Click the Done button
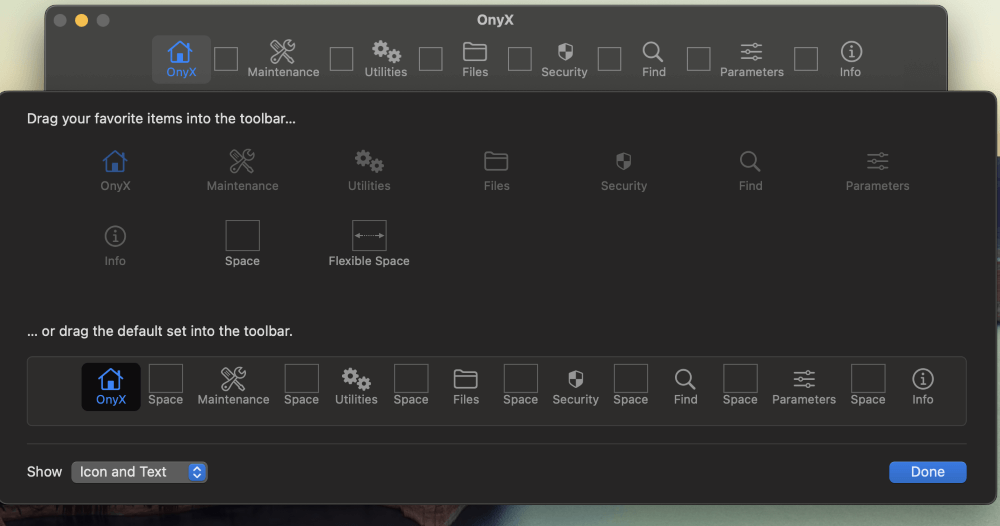The height and width of the screenshot is (526, 1000). point(927,472)
